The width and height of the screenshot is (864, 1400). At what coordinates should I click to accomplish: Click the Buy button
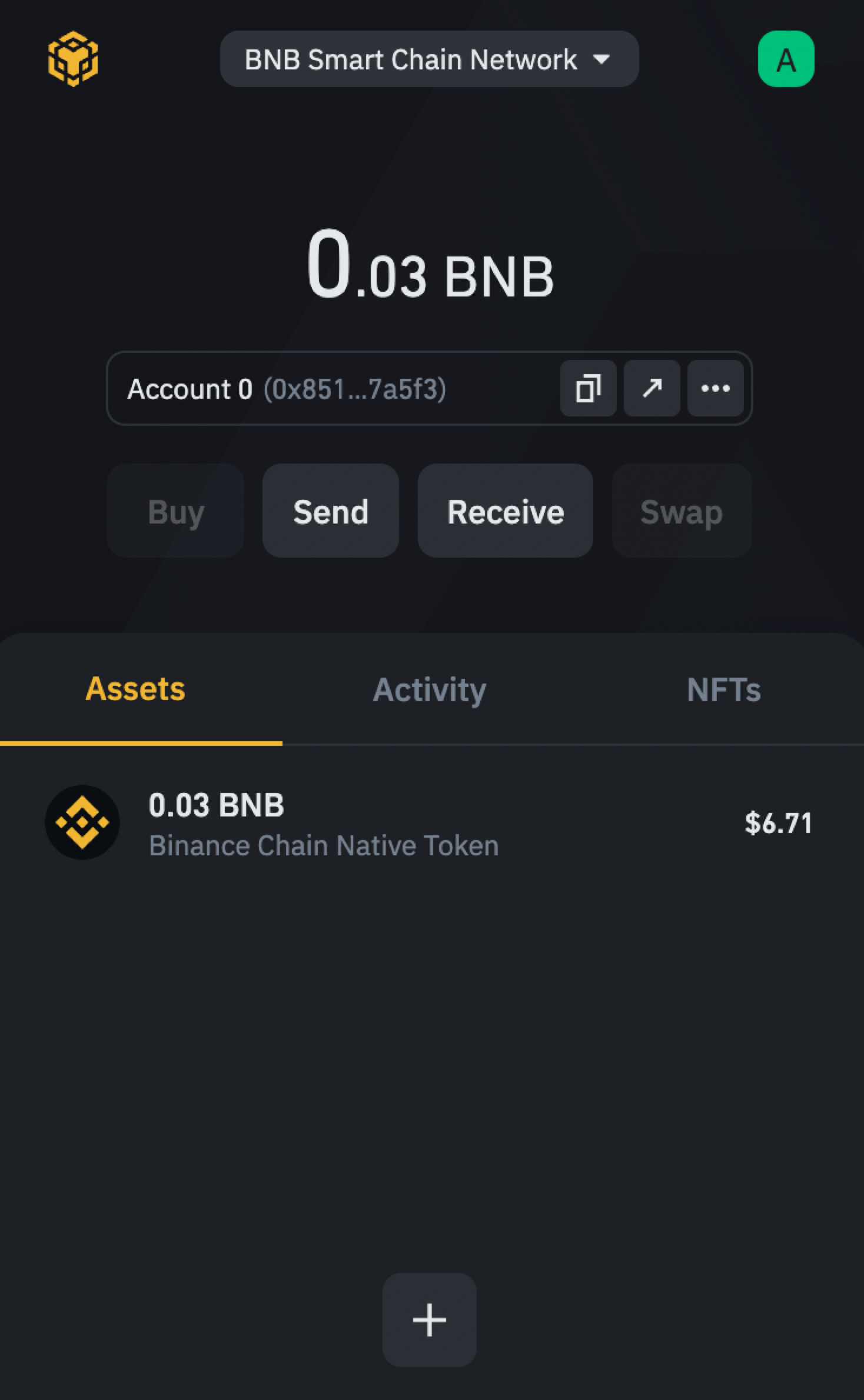coord(175,511)
